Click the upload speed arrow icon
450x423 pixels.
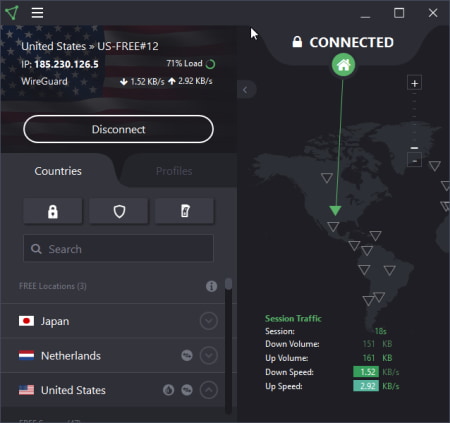point(172,81)
